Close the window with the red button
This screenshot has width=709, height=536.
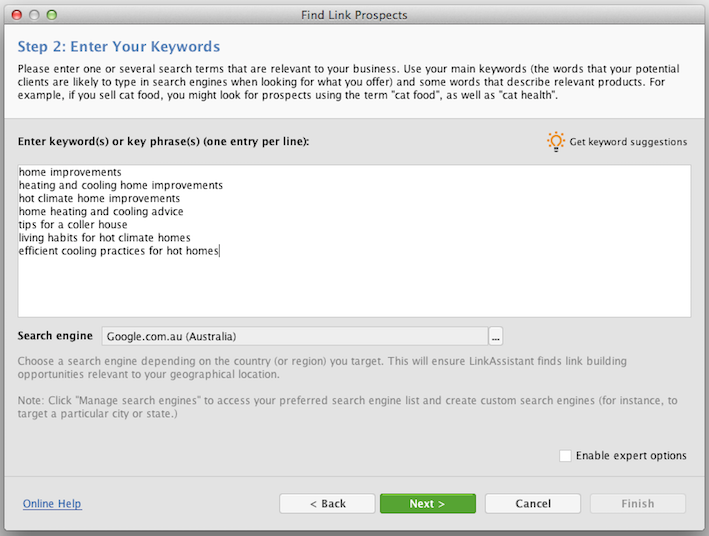pos(17,15)
